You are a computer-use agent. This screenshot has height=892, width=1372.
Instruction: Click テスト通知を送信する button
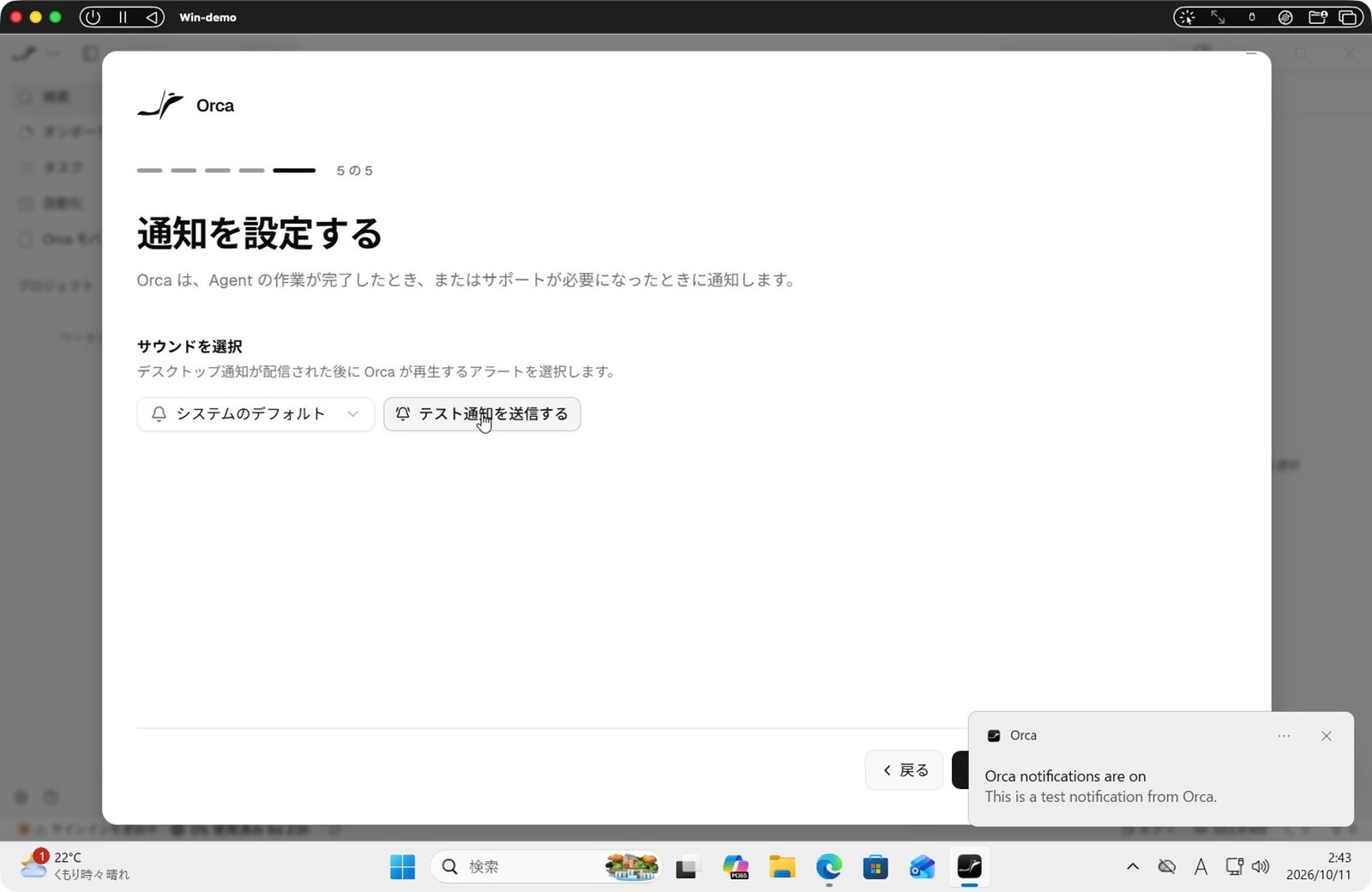coord(482,414)
